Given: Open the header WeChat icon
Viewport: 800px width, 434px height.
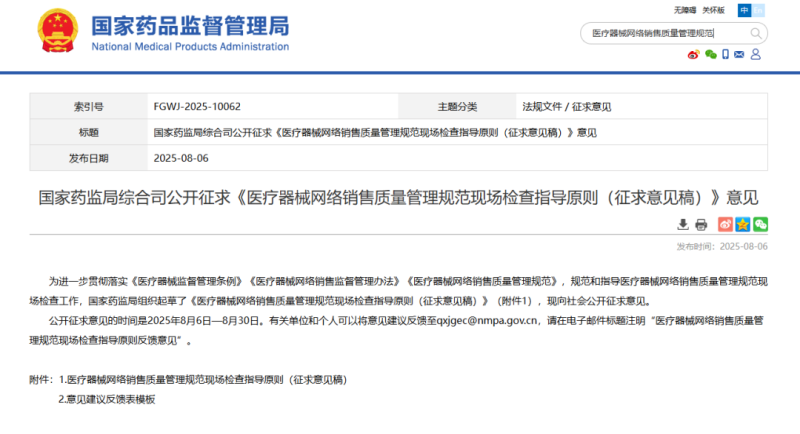Looking at the screenshot, I should point(710,56).
